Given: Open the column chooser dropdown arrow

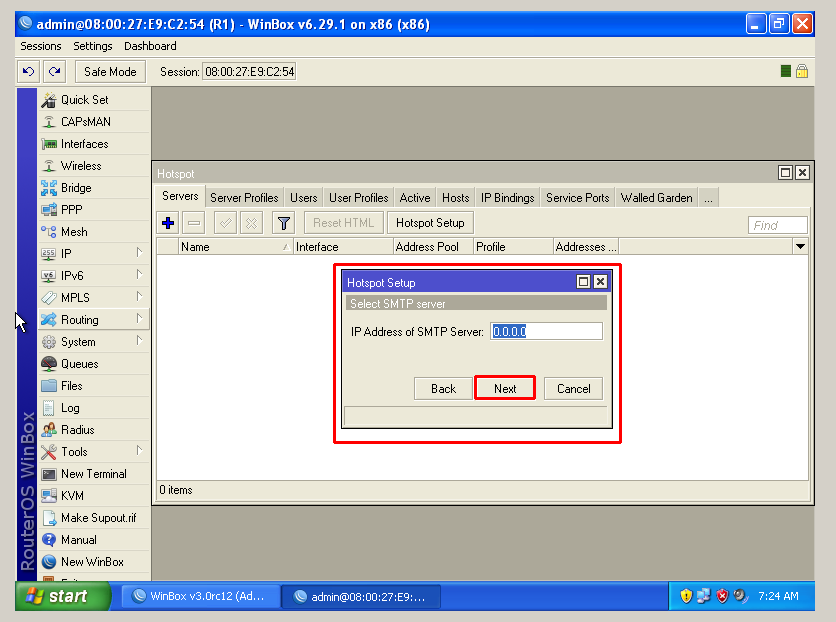Looking at the screenshot, I should click(x=800, y=247).
